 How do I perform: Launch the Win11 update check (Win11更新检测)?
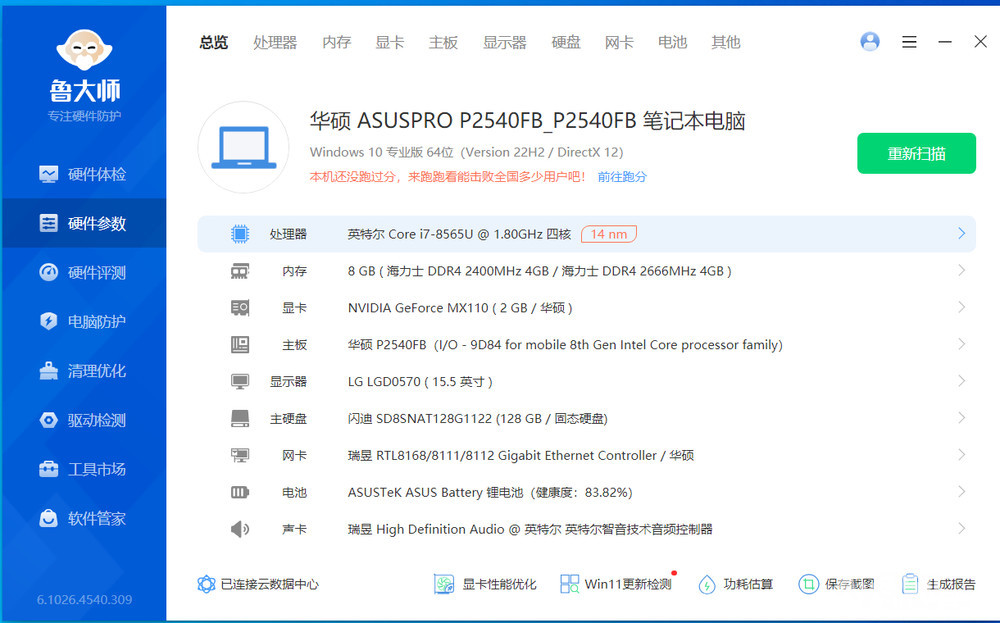[616, 584]
